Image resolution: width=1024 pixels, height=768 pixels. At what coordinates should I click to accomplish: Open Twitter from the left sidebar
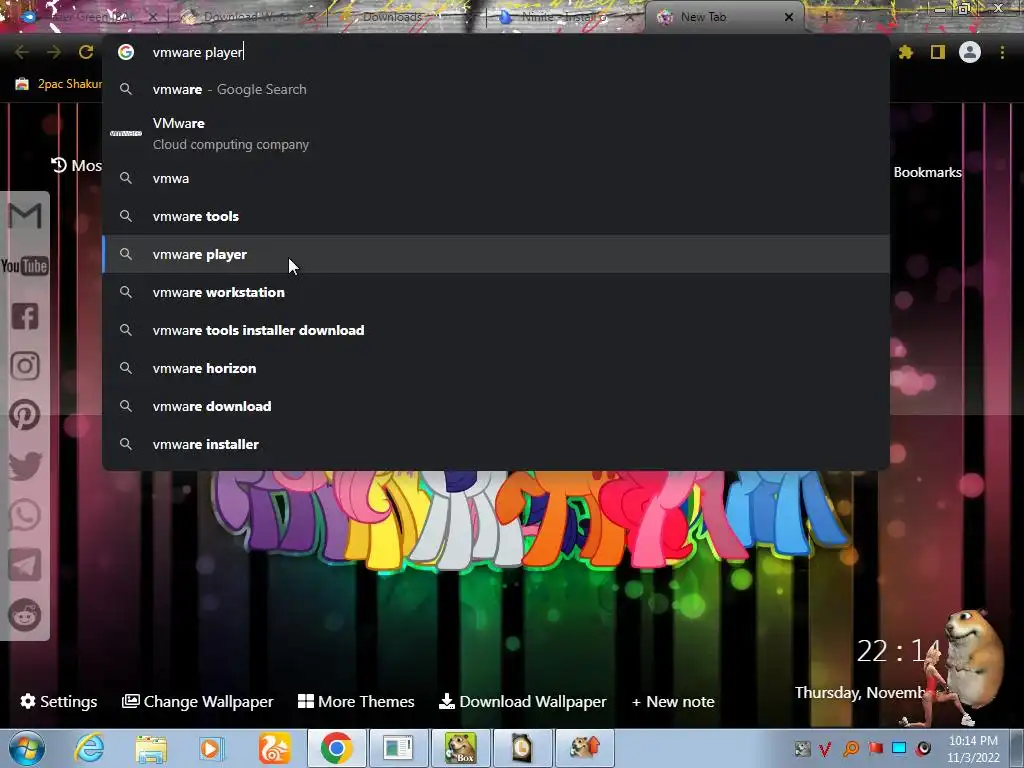click(25, 466)
